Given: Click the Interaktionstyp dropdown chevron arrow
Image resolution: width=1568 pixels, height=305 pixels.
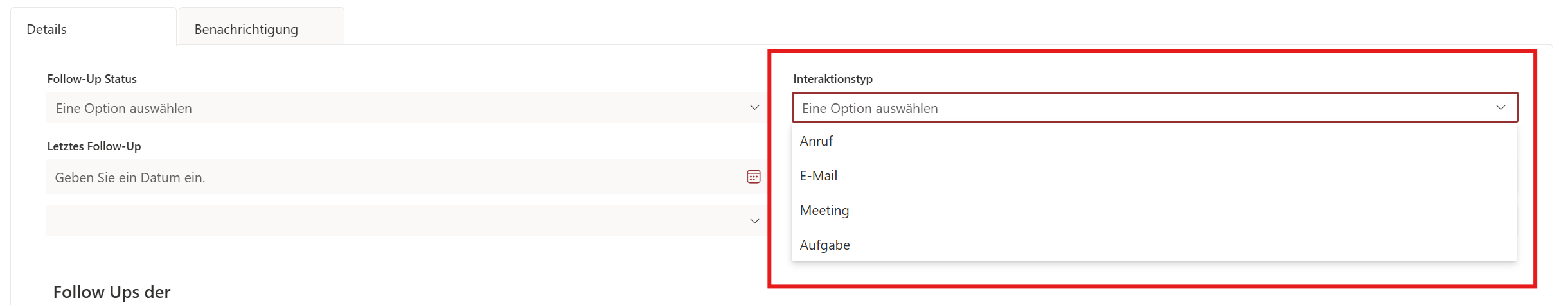Looking at the screenshot, I should (x=1501, y=108).
